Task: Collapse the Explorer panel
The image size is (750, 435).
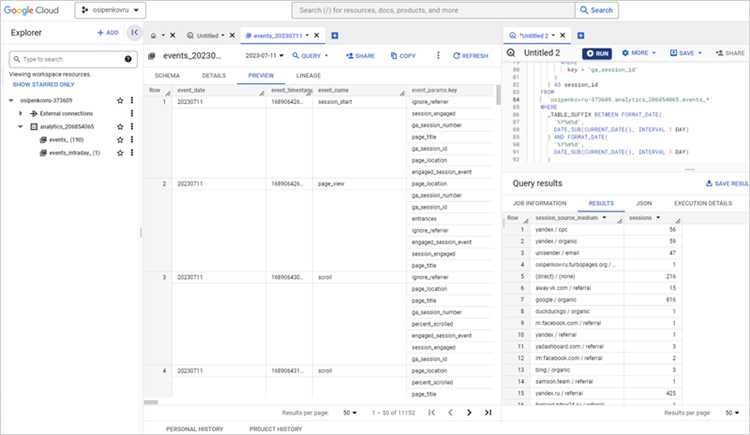Action: (135, 32)
